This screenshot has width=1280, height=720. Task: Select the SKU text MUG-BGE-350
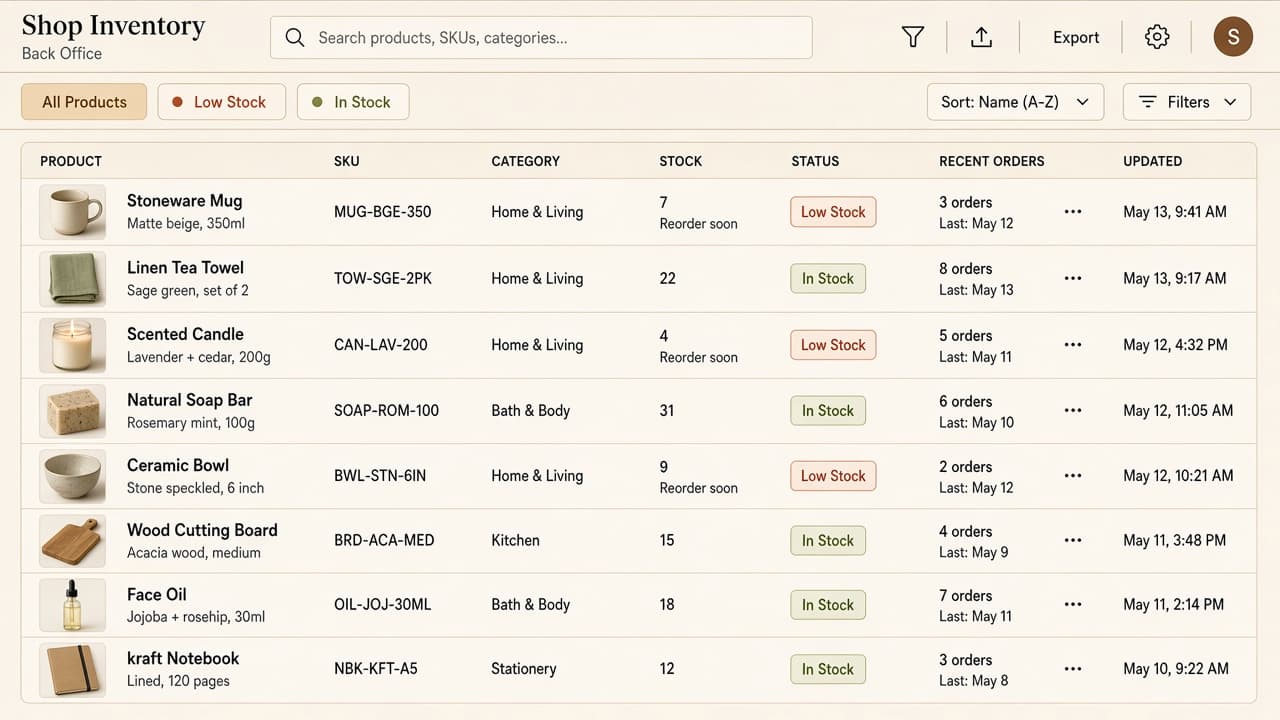(x=383, y=212)
